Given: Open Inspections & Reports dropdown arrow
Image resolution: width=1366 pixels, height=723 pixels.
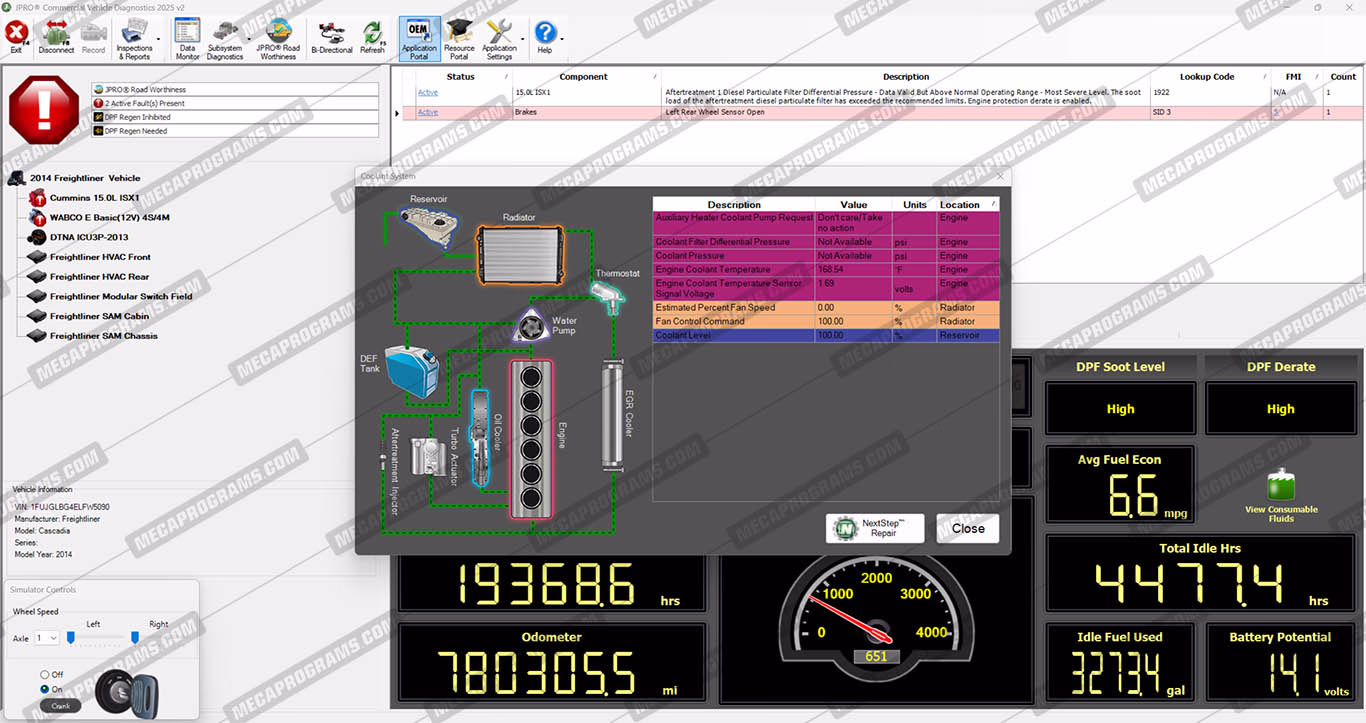Looking at the screenshot, I should coord(158,40).
